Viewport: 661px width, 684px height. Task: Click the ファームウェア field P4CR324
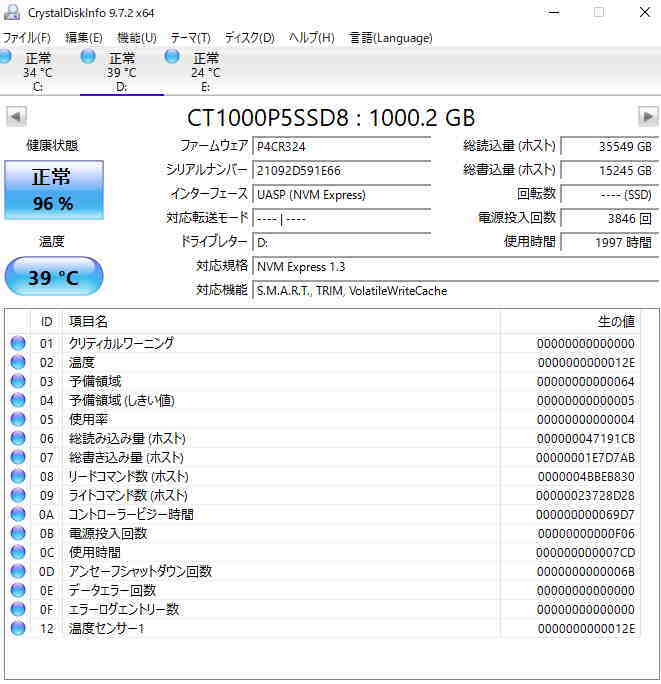click(342, 147)
